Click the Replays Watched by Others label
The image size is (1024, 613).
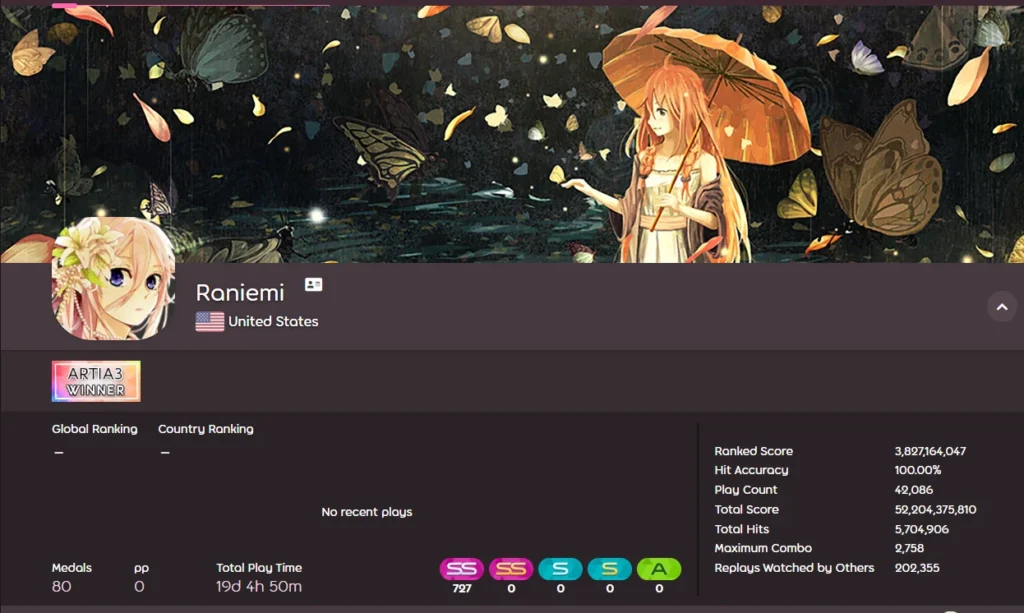(x=794, y=567)
